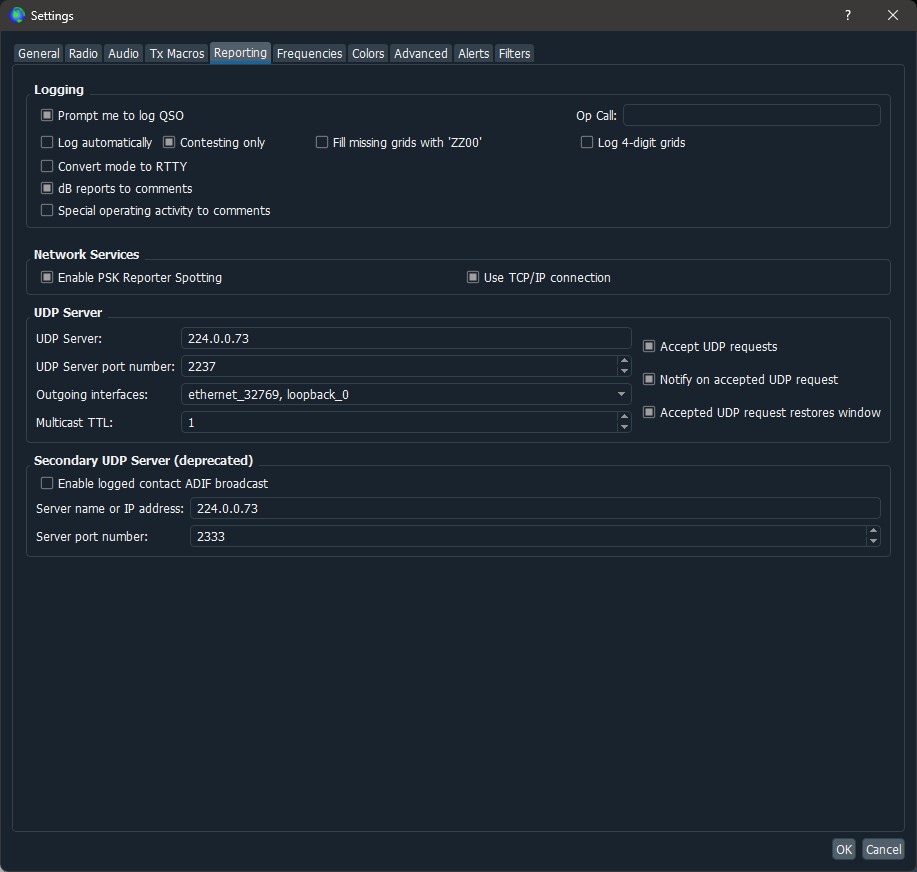Enable Log automatically checkbox
Viewport: 917px width, 872px height.
[x=47, y=143]
